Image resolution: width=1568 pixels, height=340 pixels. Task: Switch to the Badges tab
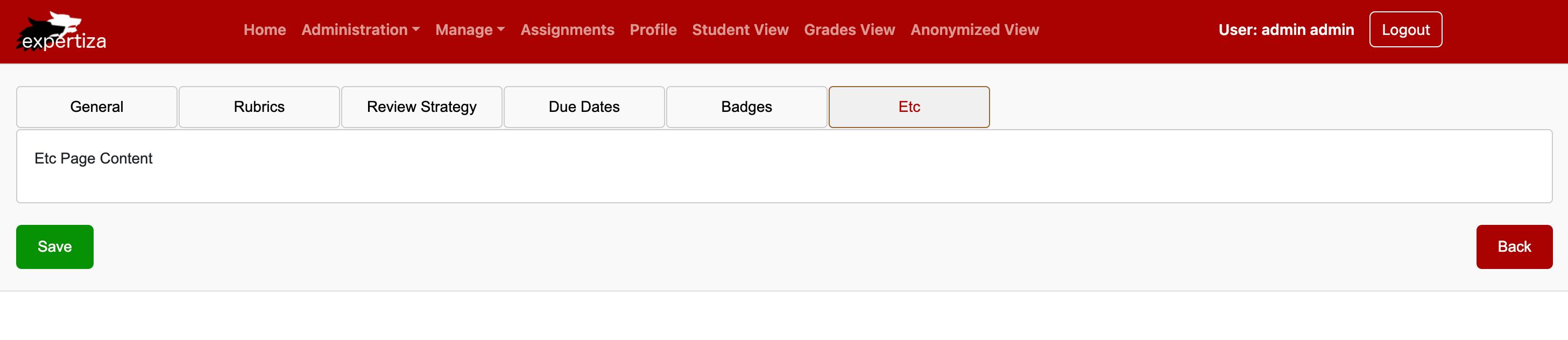[x=746, y=107]
